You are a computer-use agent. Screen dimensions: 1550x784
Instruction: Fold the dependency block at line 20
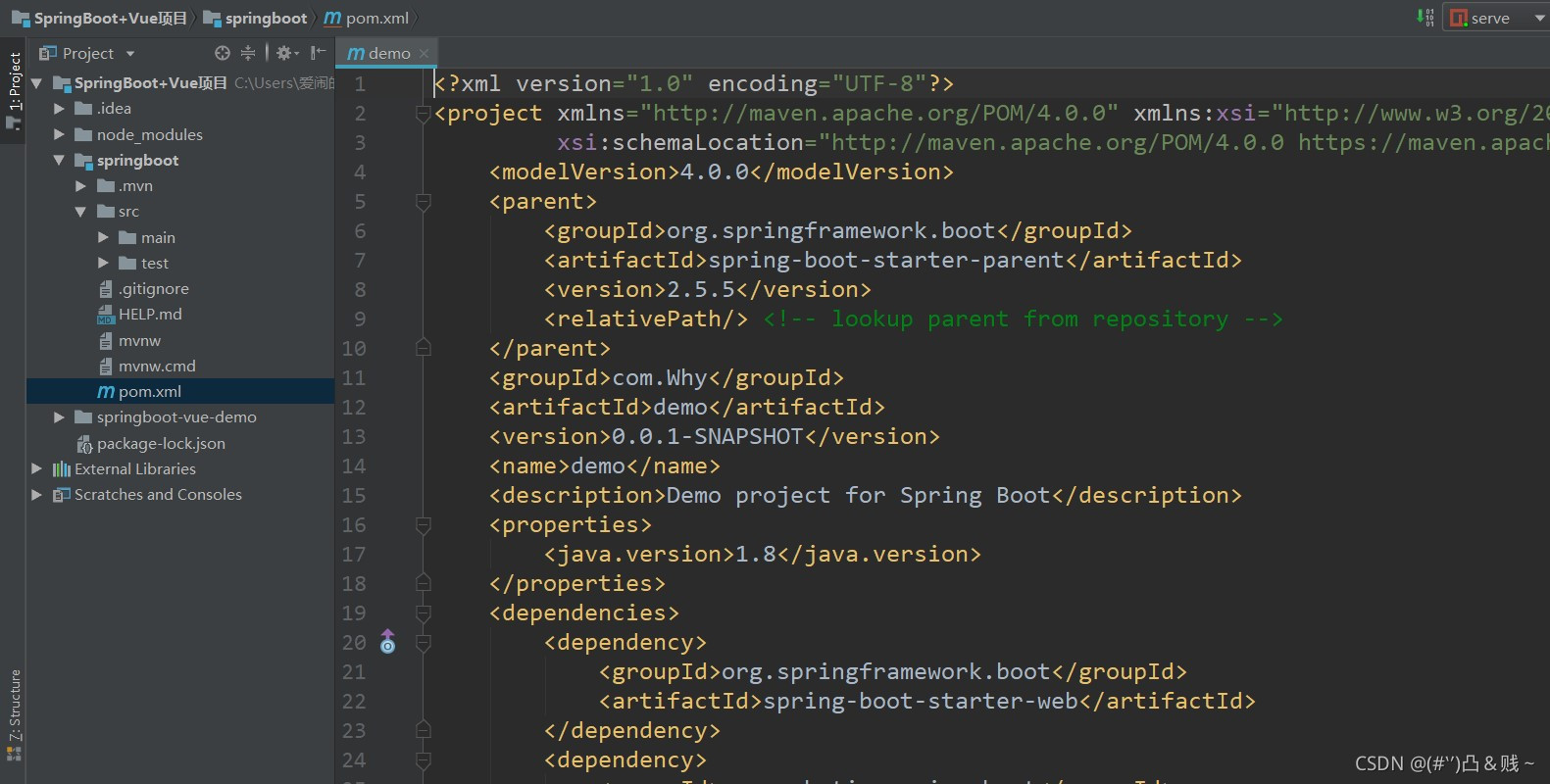coord(424,643)
